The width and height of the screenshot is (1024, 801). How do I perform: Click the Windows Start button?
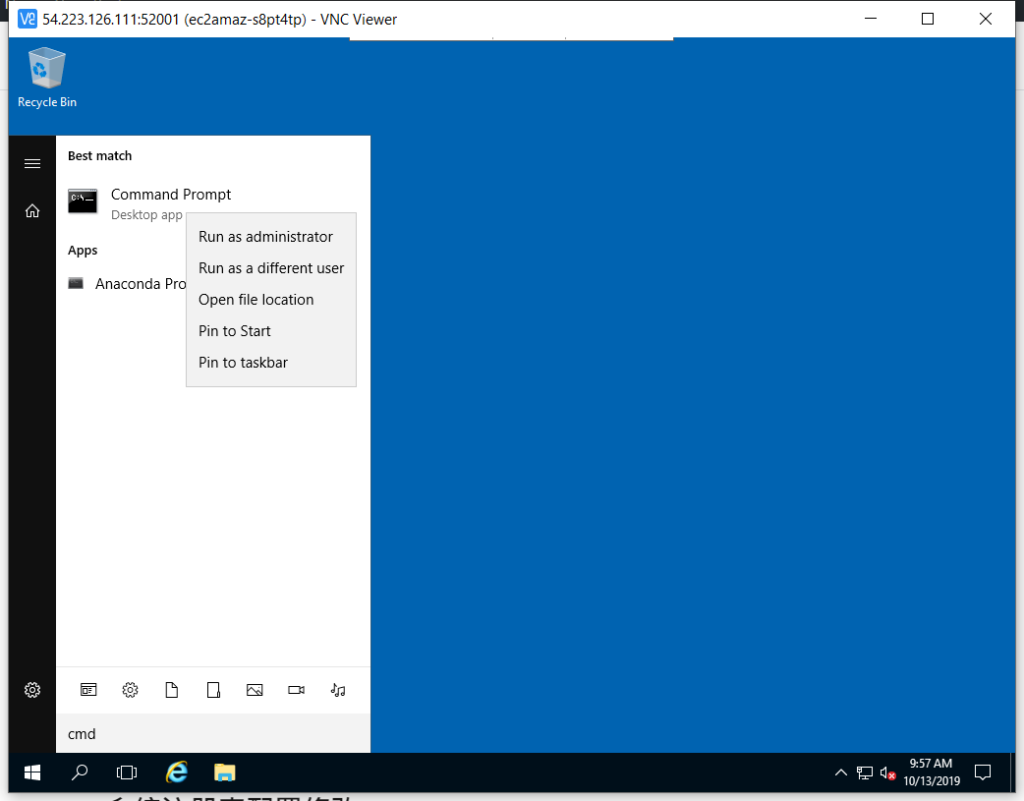pos(32,772)
